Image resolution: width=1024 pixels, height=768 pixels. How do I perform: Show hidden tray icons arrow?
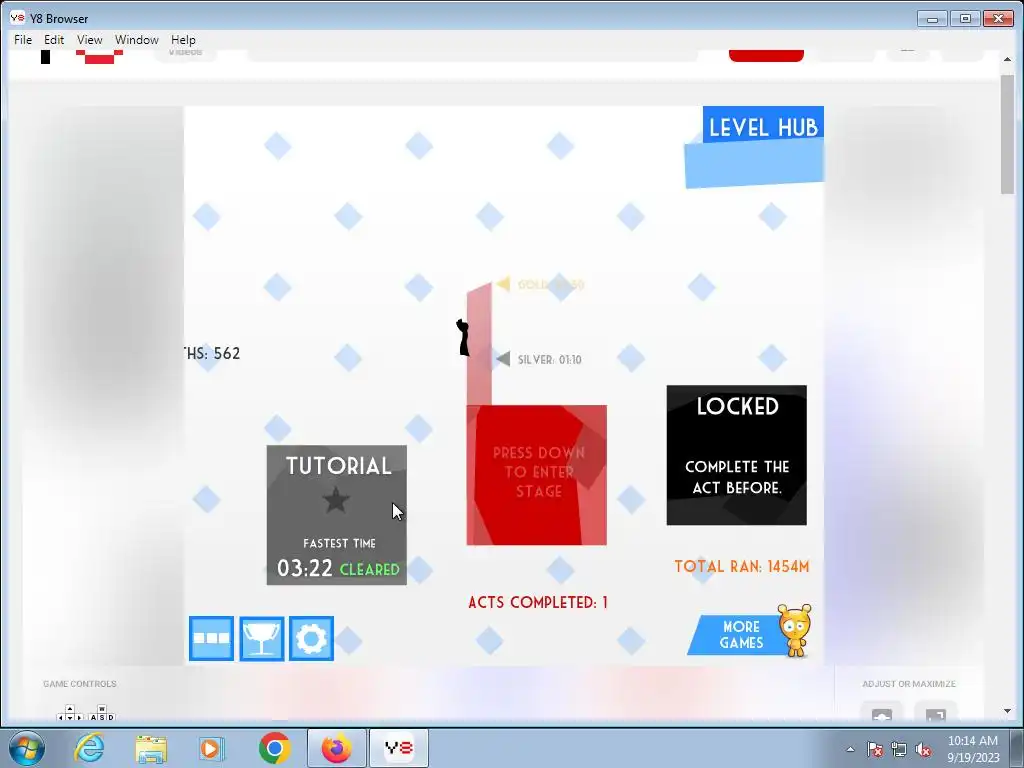850,749
